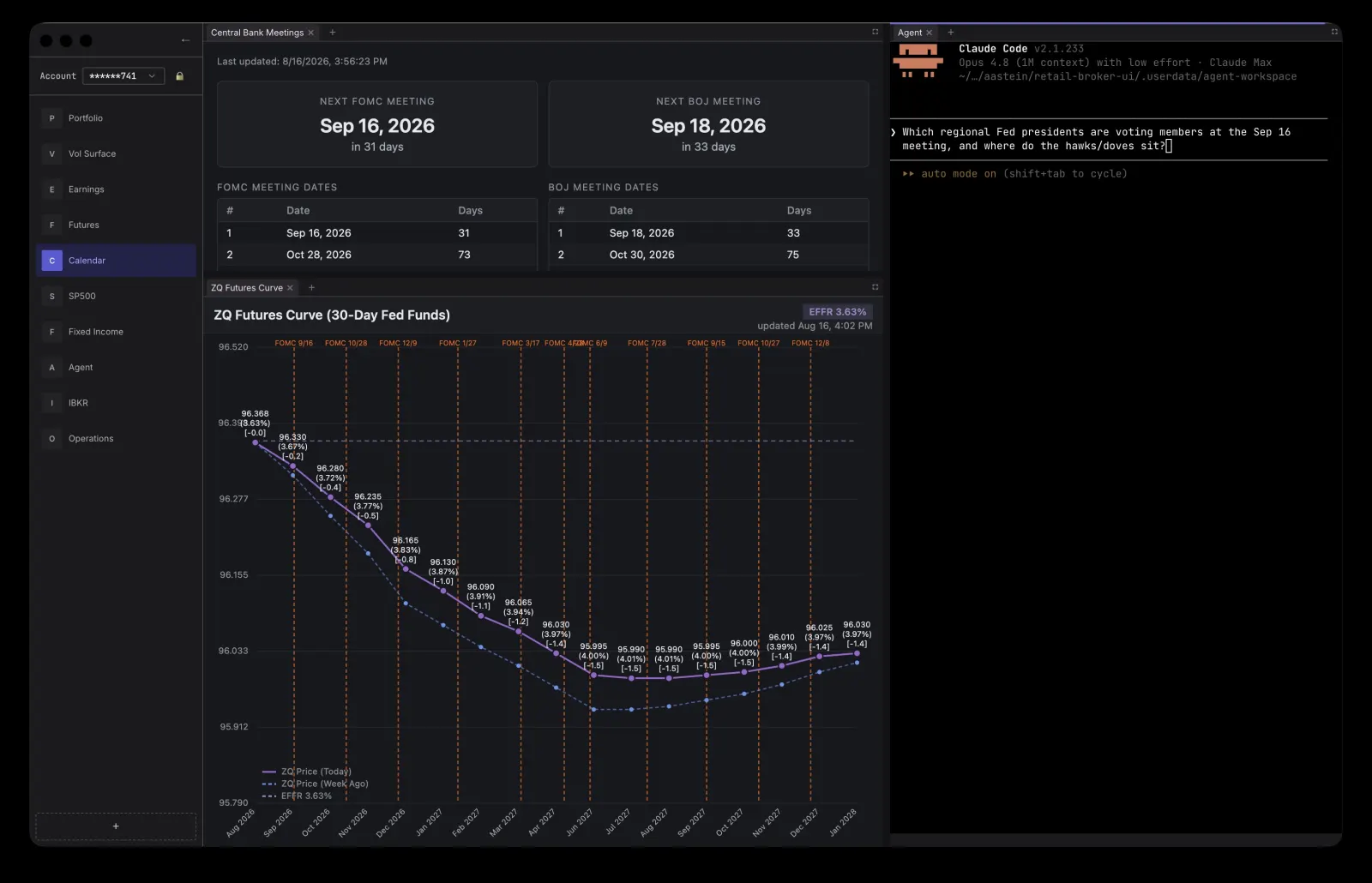Open the Futures sidebar section
The image size is (1372, 883).
(x=116, y=225)
